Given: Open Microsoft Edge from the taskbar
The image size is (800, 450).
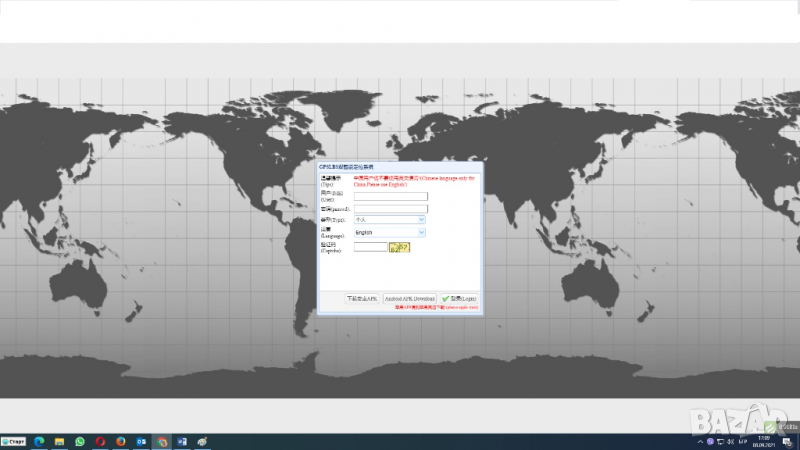Looking at the screenshot, I should click(x=40, y=441).
